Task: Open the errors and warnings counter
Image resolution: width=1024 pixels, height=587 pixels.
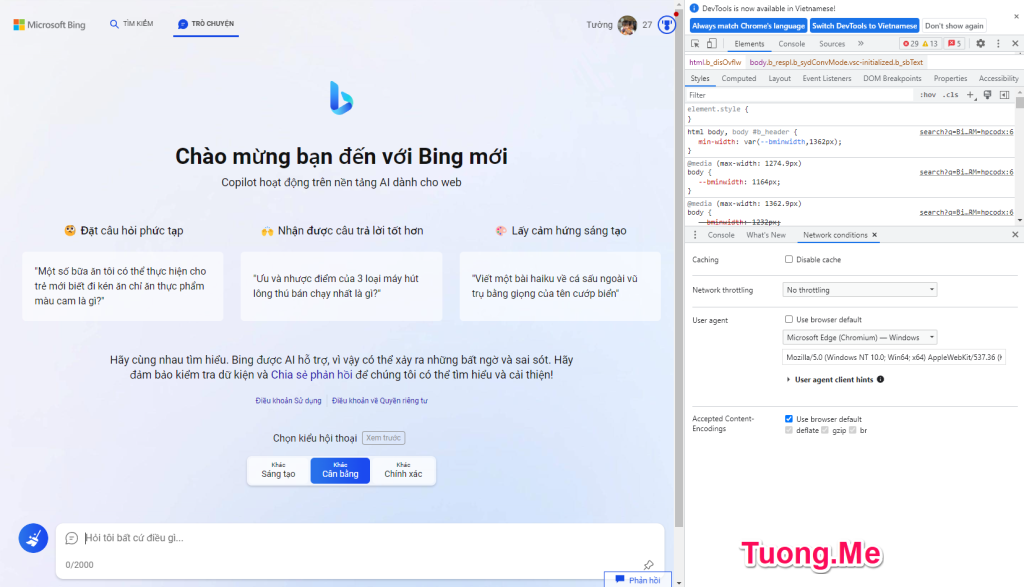Action: pyautogui.click(x=920, y=44)
